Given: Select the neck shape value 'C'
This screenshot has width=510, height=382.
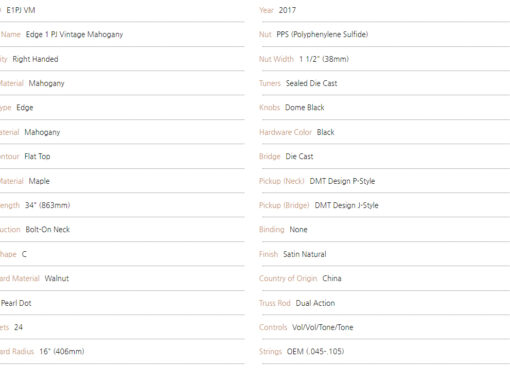Looking at the screenshot, I should click(x=24, y=254).
